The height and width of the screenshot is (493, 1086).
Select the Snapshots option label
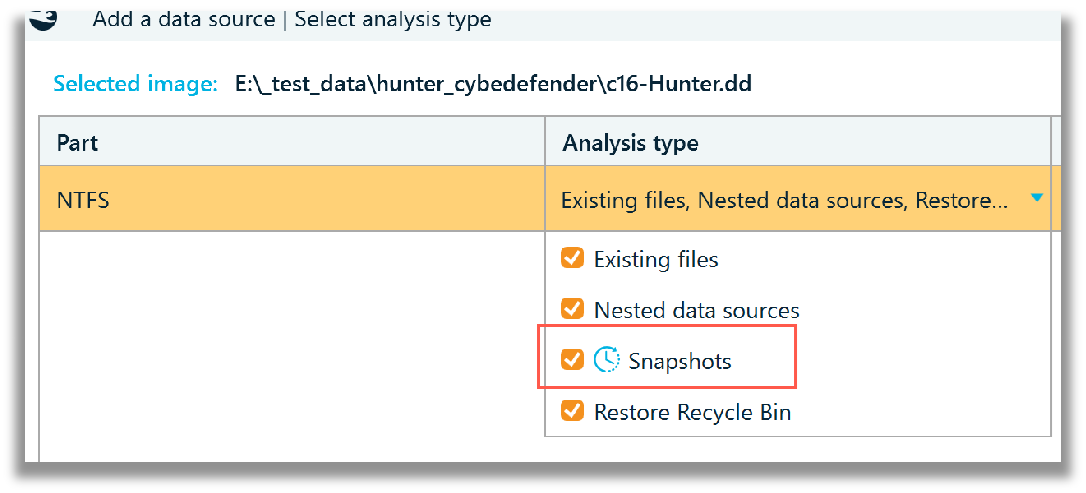click(679, 361)
